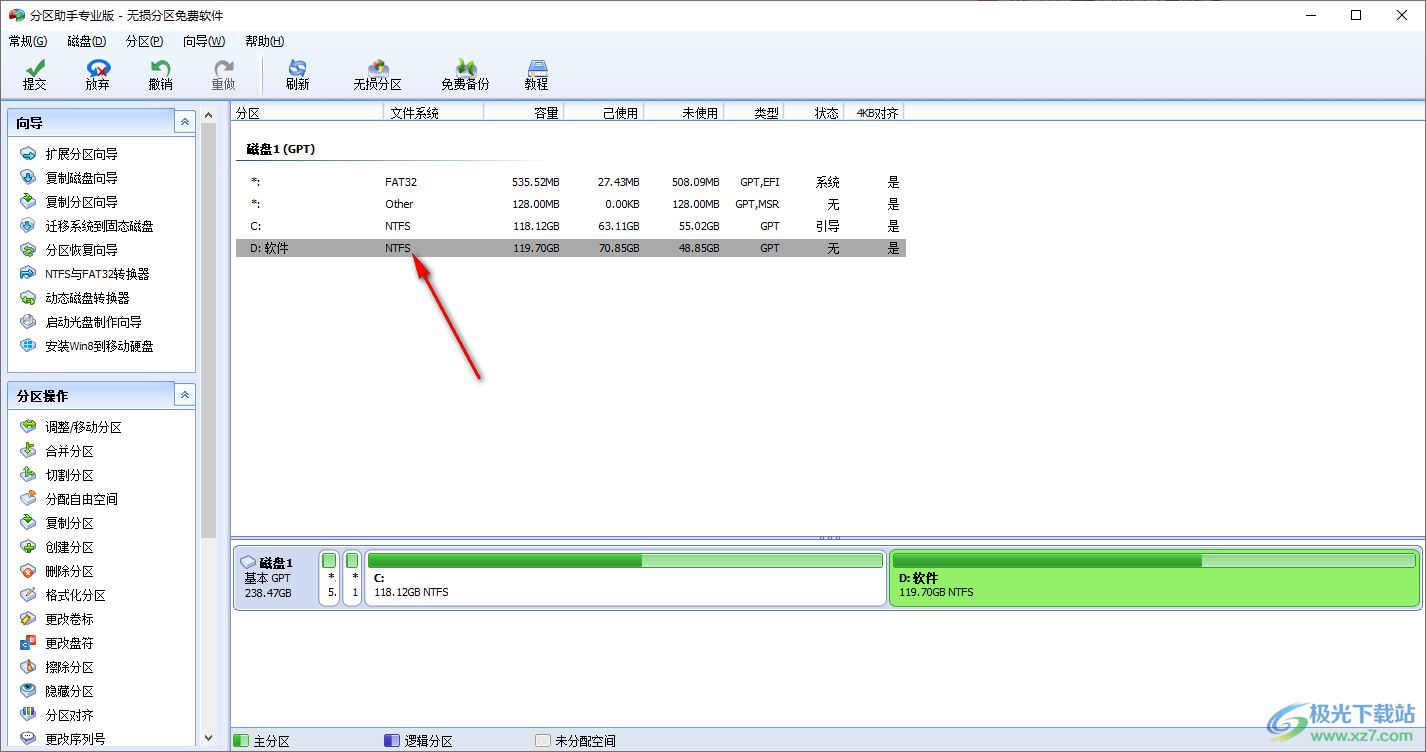1426x752 pixels.
Task: Open the 磁盘(D) menu
Action: 87,41
